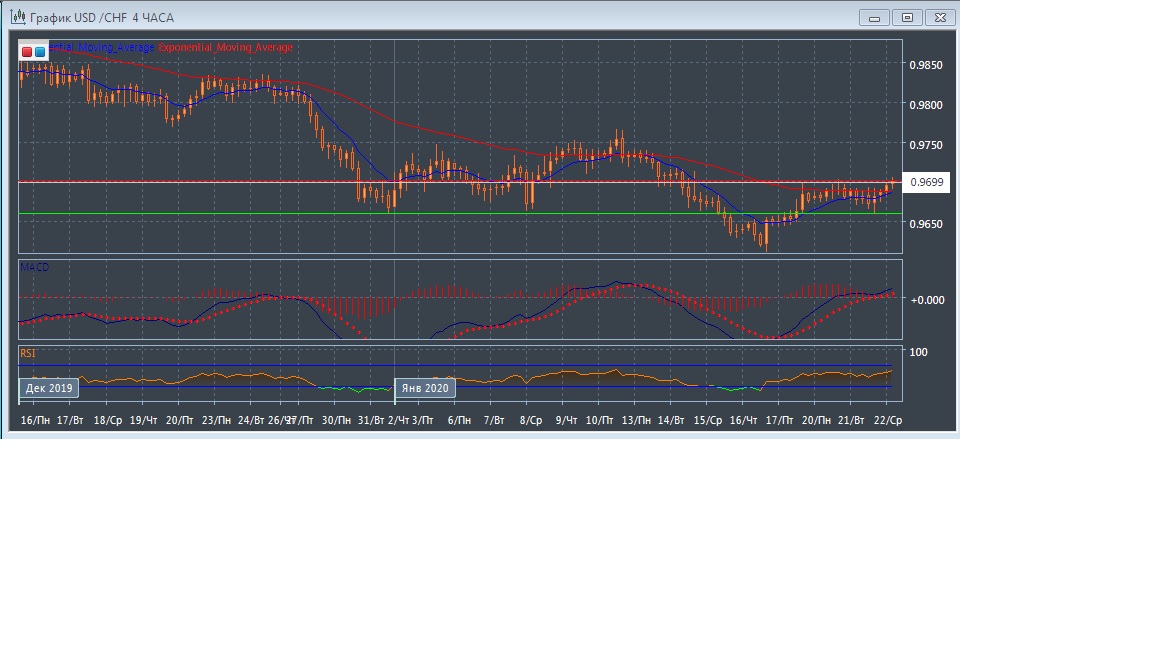
Task: Click the MACD indicator label
Action: [x=34, y=268]
